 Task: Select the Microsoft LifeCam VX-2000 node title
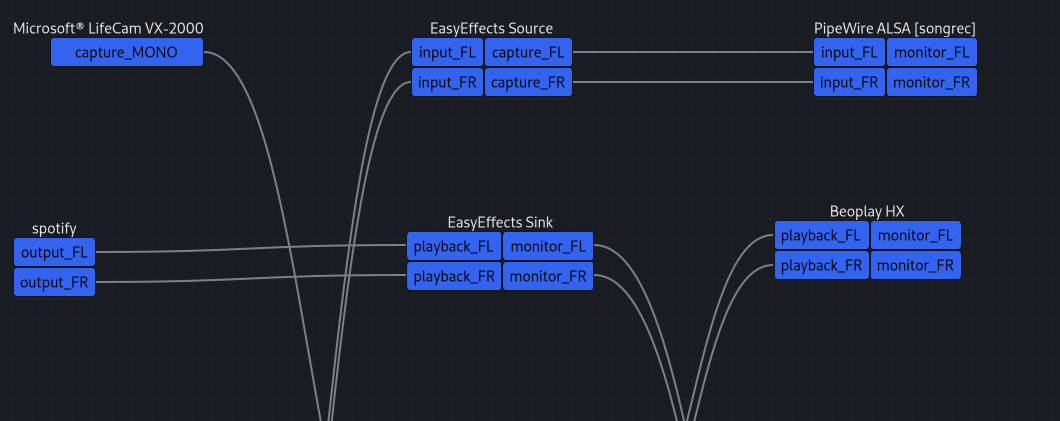(x=108, y=28)
